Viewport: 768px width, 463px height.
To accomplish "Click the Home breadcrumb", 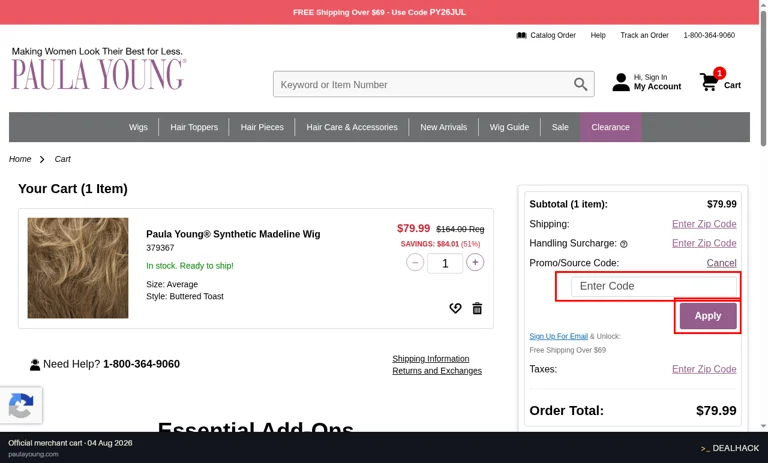I will [x=20, y=159].
